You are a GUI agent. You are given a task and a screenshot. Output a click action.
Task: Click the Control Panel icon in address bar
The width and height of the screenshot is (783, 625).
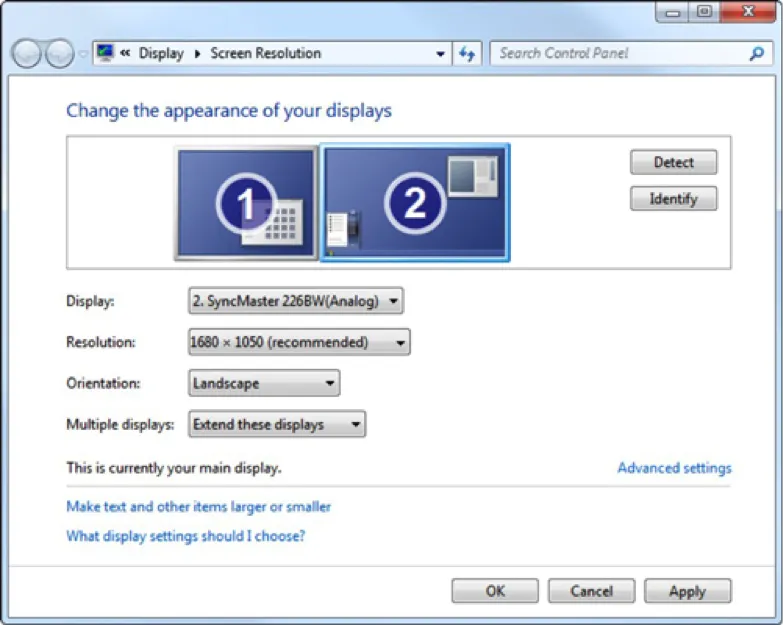point(104,54)
